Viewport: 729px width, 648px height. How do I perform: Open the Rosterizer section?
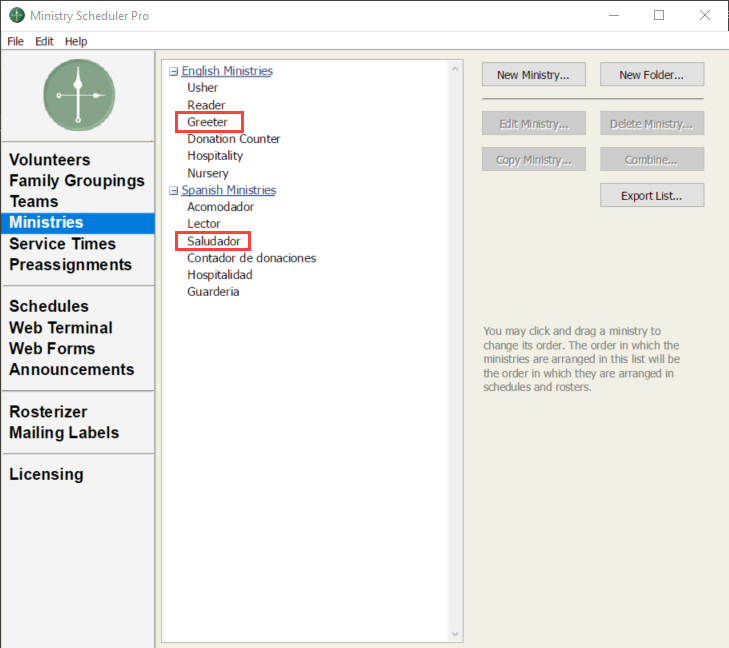48,412
